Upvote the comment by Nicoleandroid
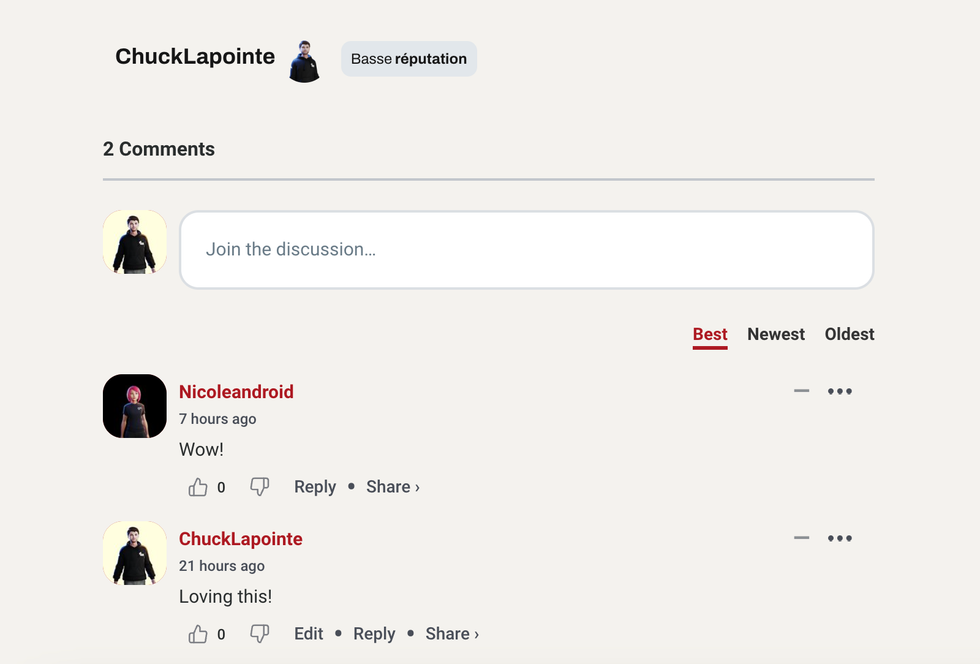This screenshot has height=664, width=980. coord(197,486)
